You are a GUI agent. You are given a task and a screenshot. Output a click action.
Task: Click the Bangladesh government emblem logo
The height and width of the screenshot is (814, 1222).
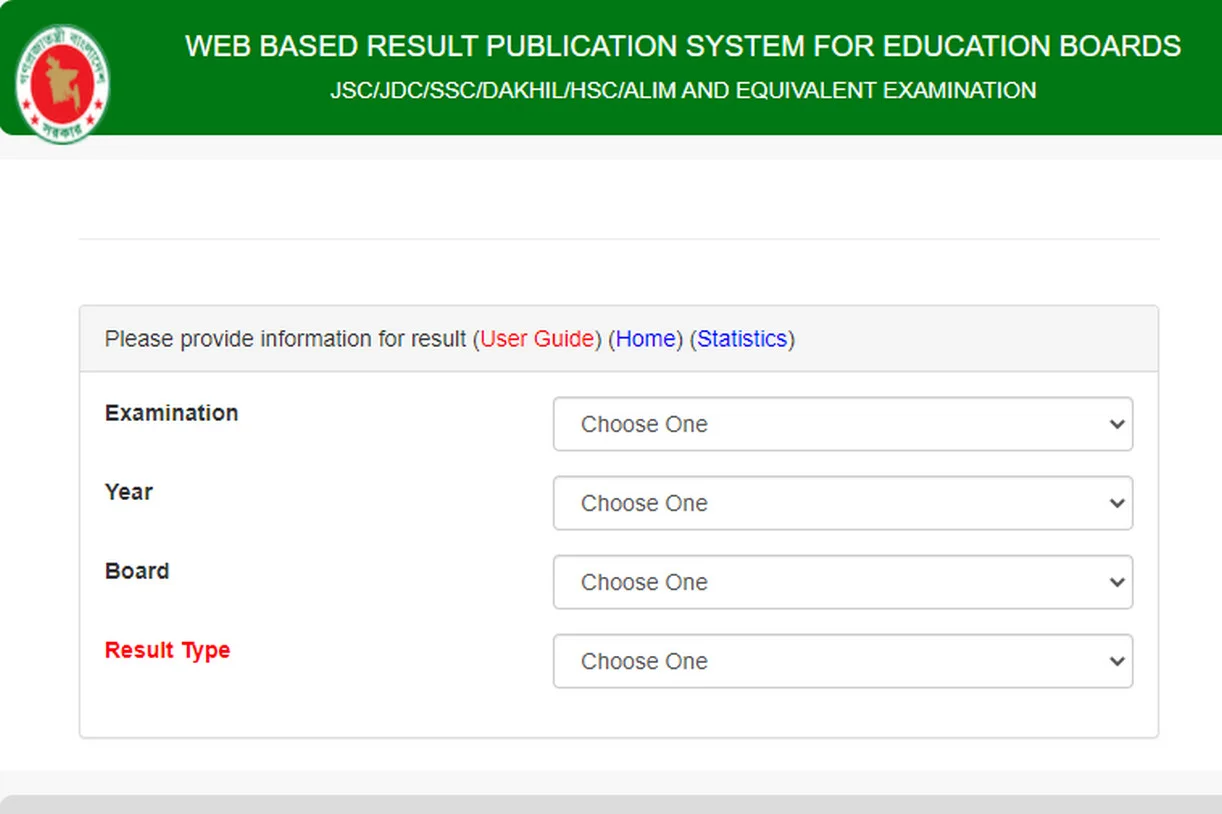pos(62,85)
